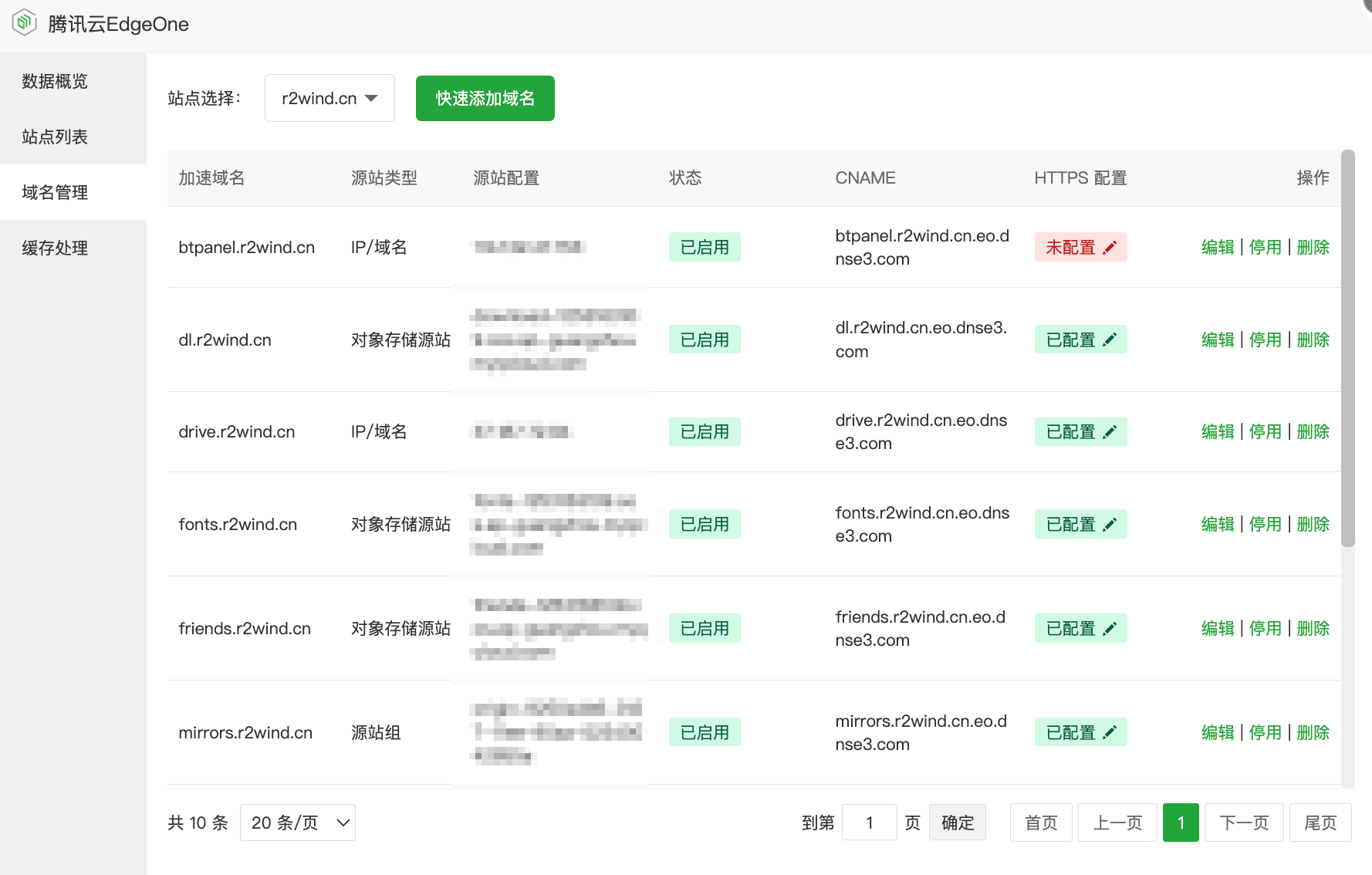
Task: Edit HTTPS config pencil for dl.r2wind.cn
Action: point(1111,340)
